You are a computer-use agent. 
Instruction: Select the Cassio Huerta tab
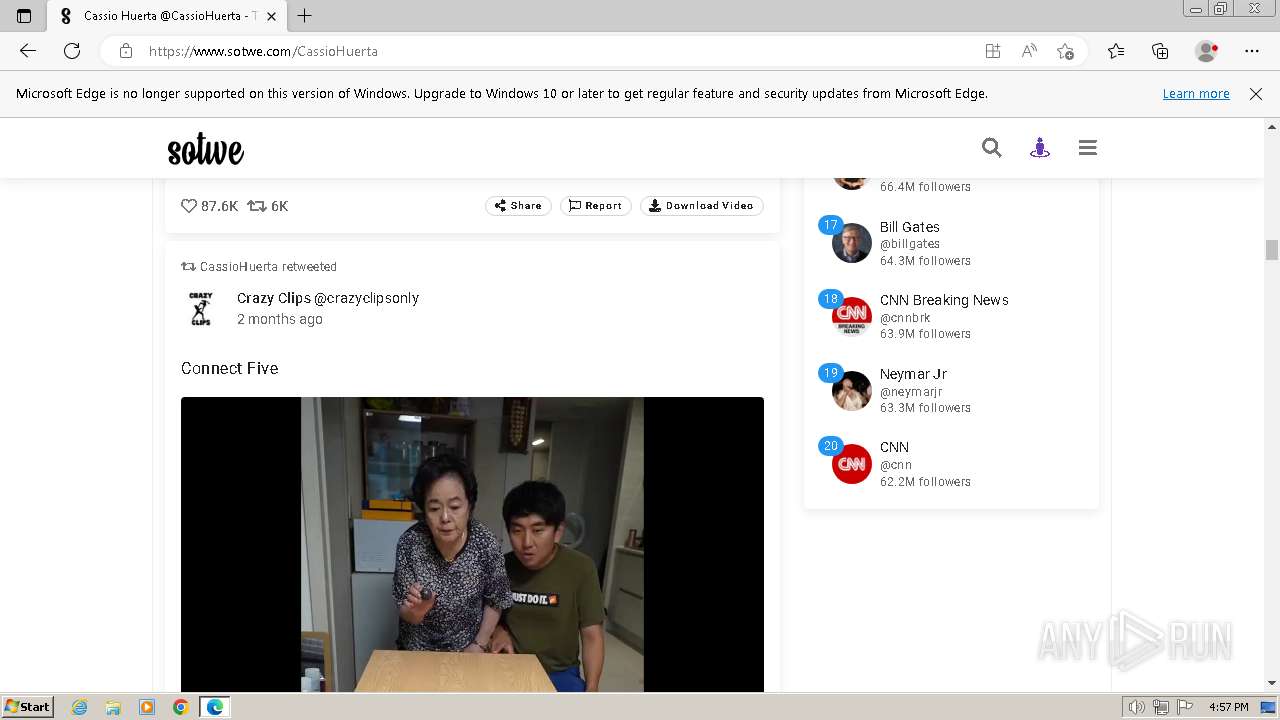click(x=167, y=16)
